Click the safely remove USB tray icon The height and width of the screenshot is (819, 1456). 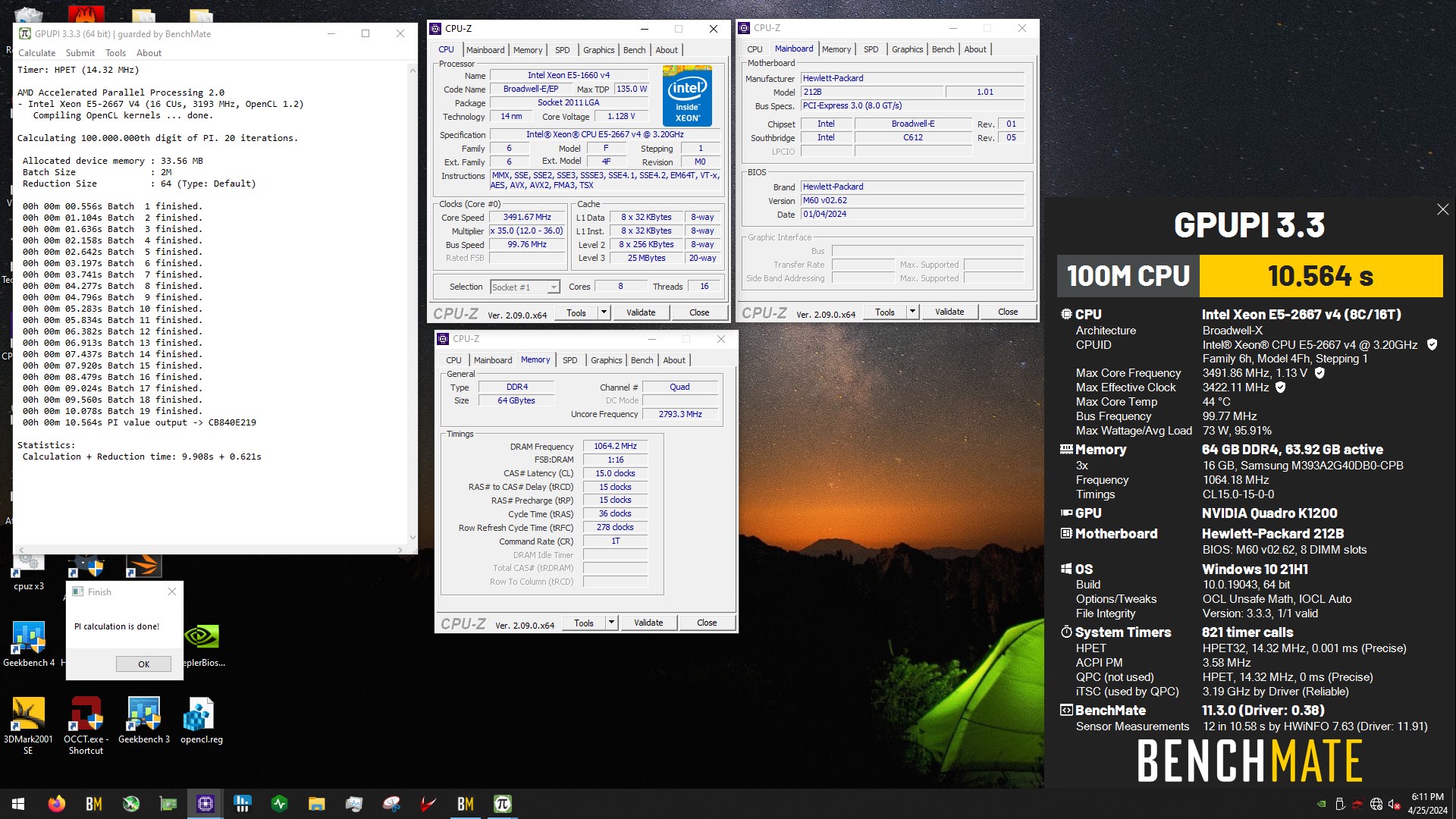(1340, 804)
